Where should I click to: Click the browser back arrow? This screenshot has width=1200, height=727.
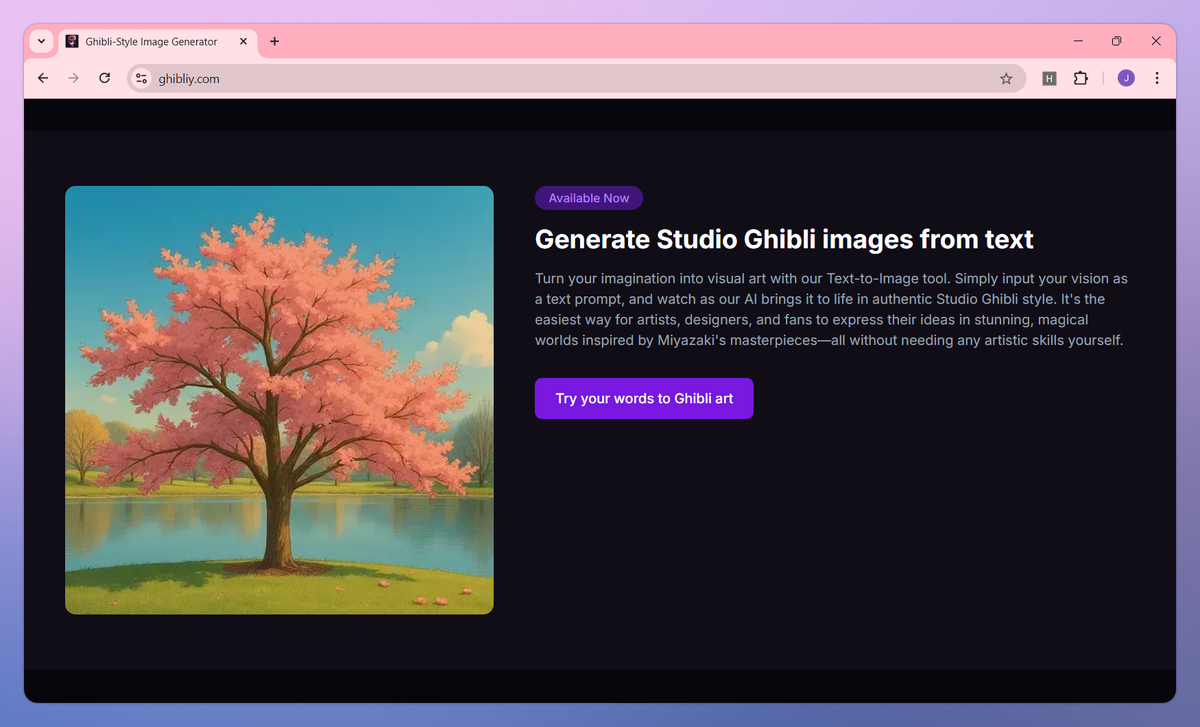coord(42,78)
